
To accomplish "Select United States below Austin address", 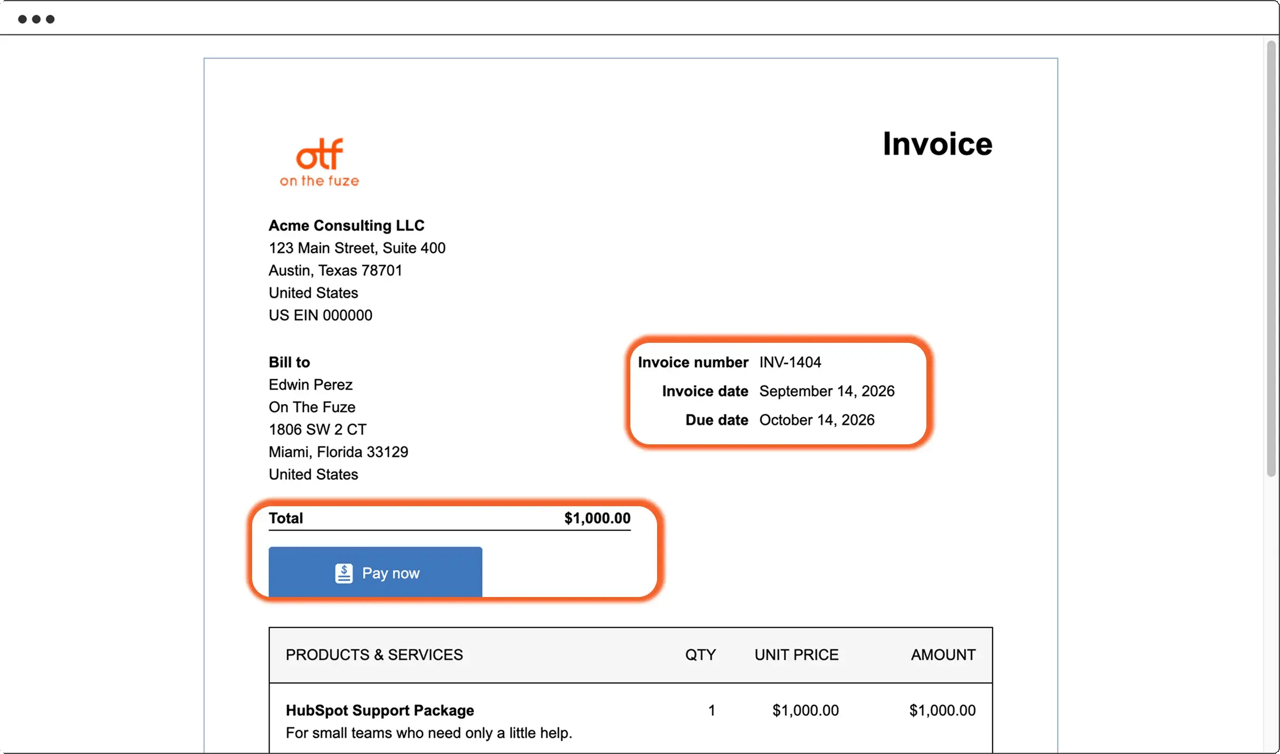I will (313, 293).
